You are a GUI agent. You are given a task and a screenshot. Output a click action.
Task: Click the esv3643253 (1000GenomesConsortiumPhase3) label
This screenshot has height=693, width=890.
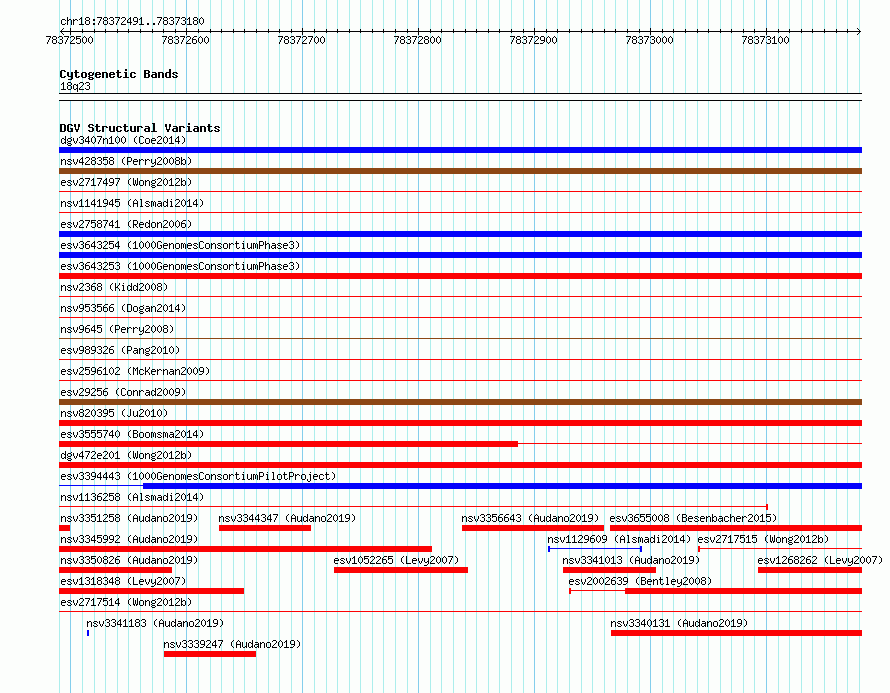pos(180,266)
